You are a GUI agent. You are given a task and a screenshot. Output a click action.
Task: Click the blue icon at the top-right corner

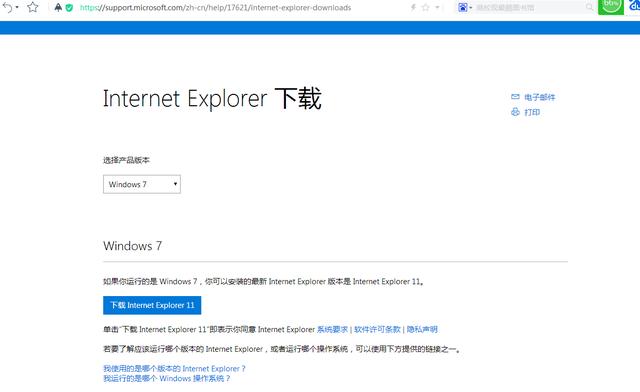click(x=635, y=6)
